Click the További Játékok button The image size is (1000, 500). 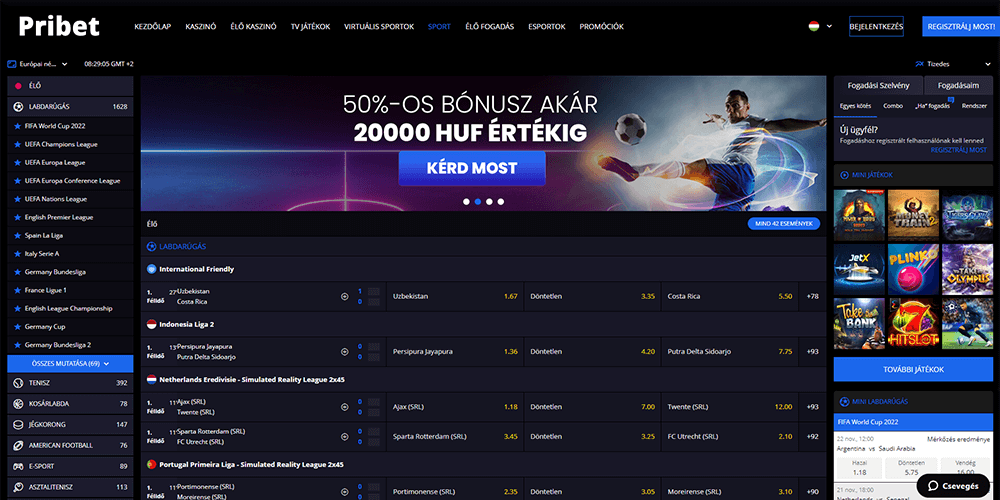coord(913,369)
